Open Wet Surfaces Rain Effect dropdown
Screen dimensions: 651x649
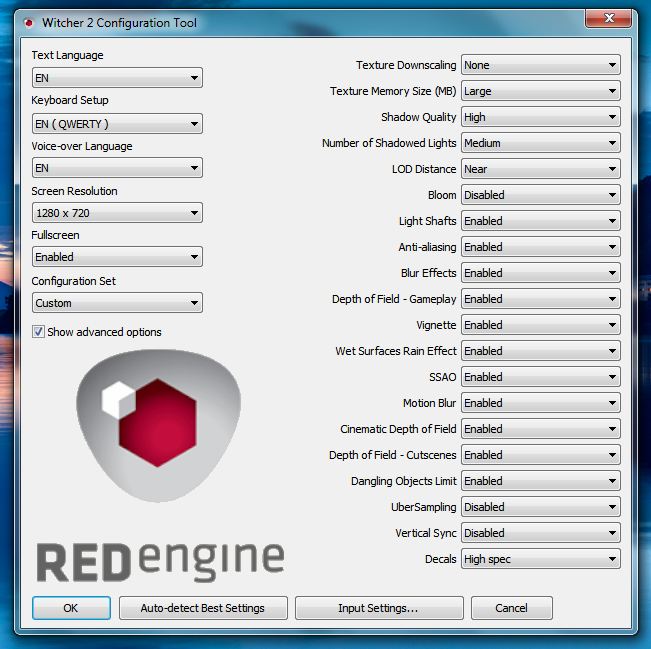tap(541, 351)
